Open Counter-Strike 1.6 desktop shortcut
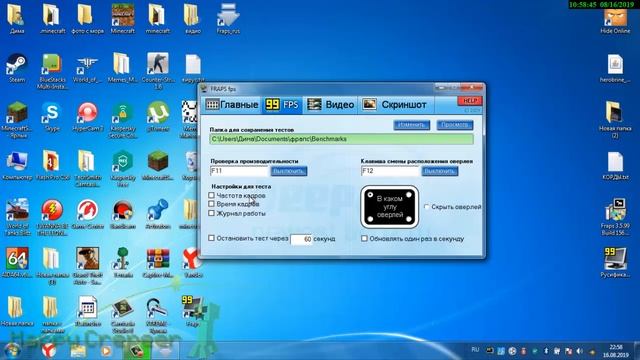Screen dimensions: 640x360 point(158,71)
